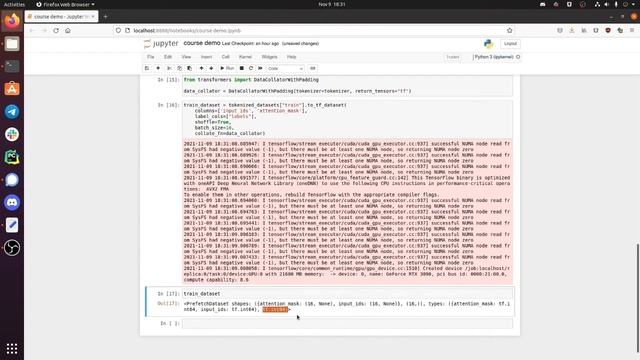Click the Jupyter logo
The image size is (640, 360).
161,43
